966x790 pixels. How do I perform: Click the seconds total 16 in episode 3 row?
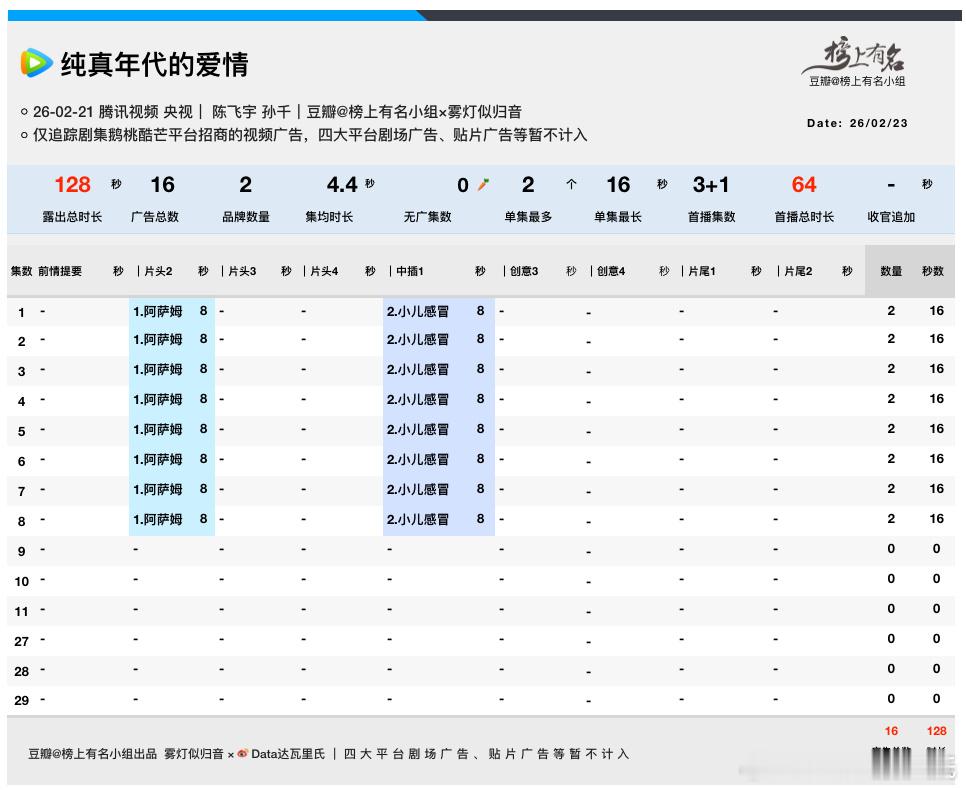(936, 369)
